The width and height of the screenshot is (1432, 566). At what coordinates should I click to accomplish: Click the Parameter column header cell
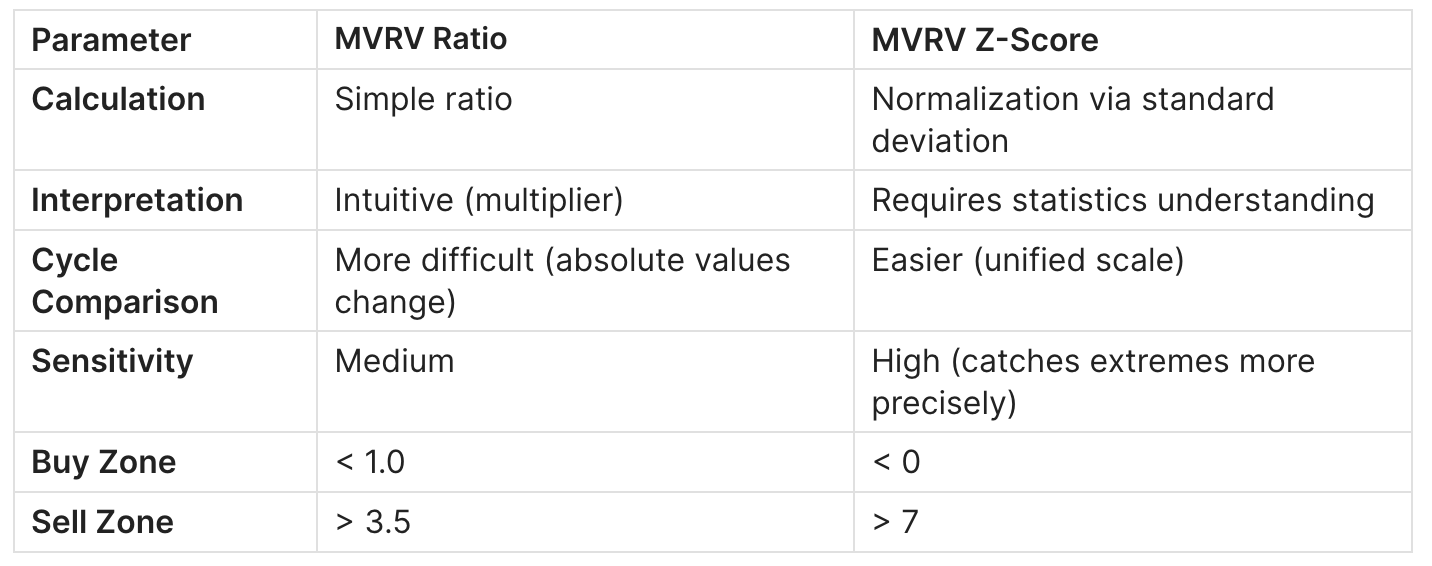pyautogui.click(x=111, y=40)
